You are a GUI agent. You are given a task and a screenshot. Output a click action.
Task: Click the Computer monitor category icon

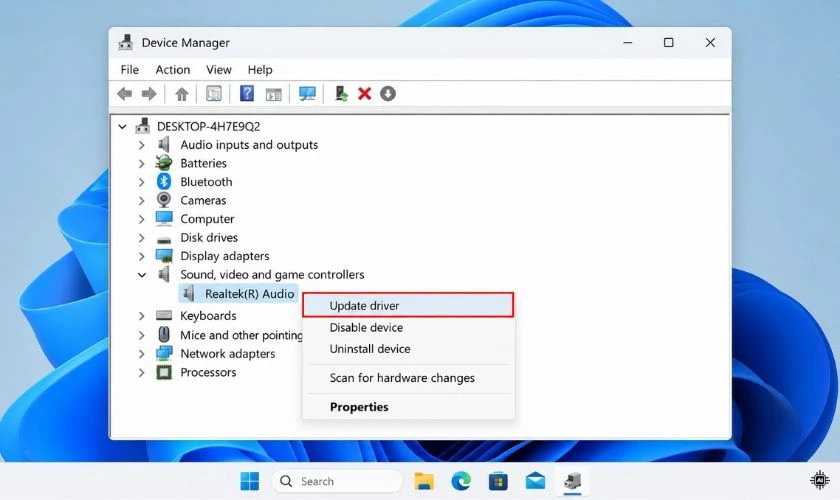pos(164,218)
